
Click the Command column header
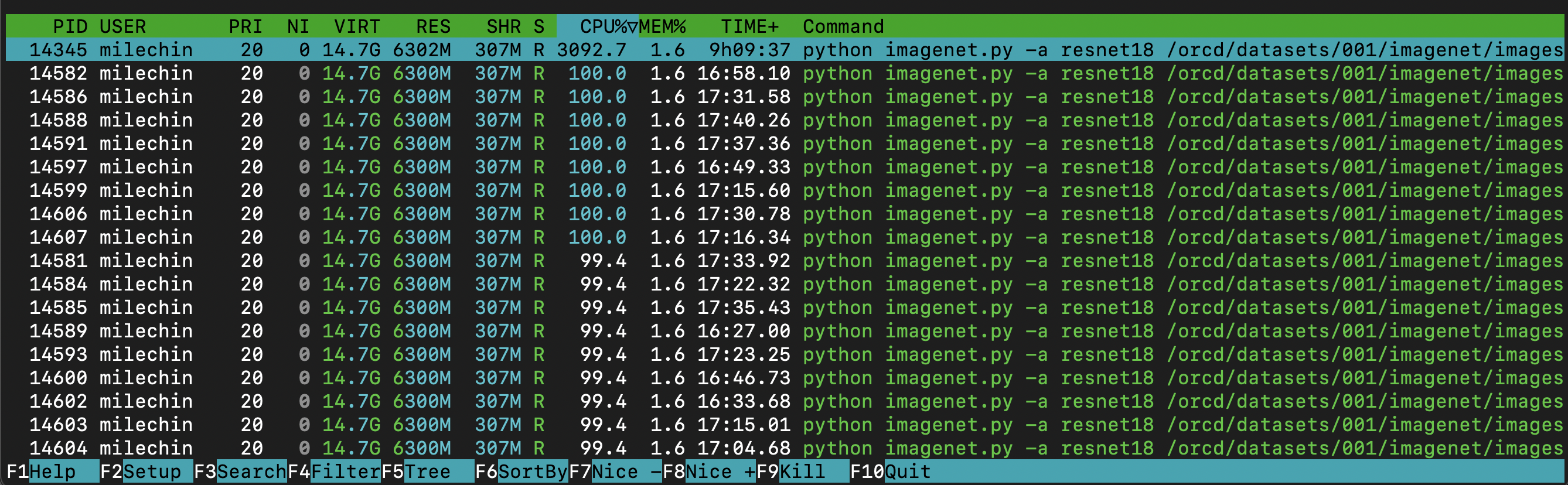pos(843,27)
